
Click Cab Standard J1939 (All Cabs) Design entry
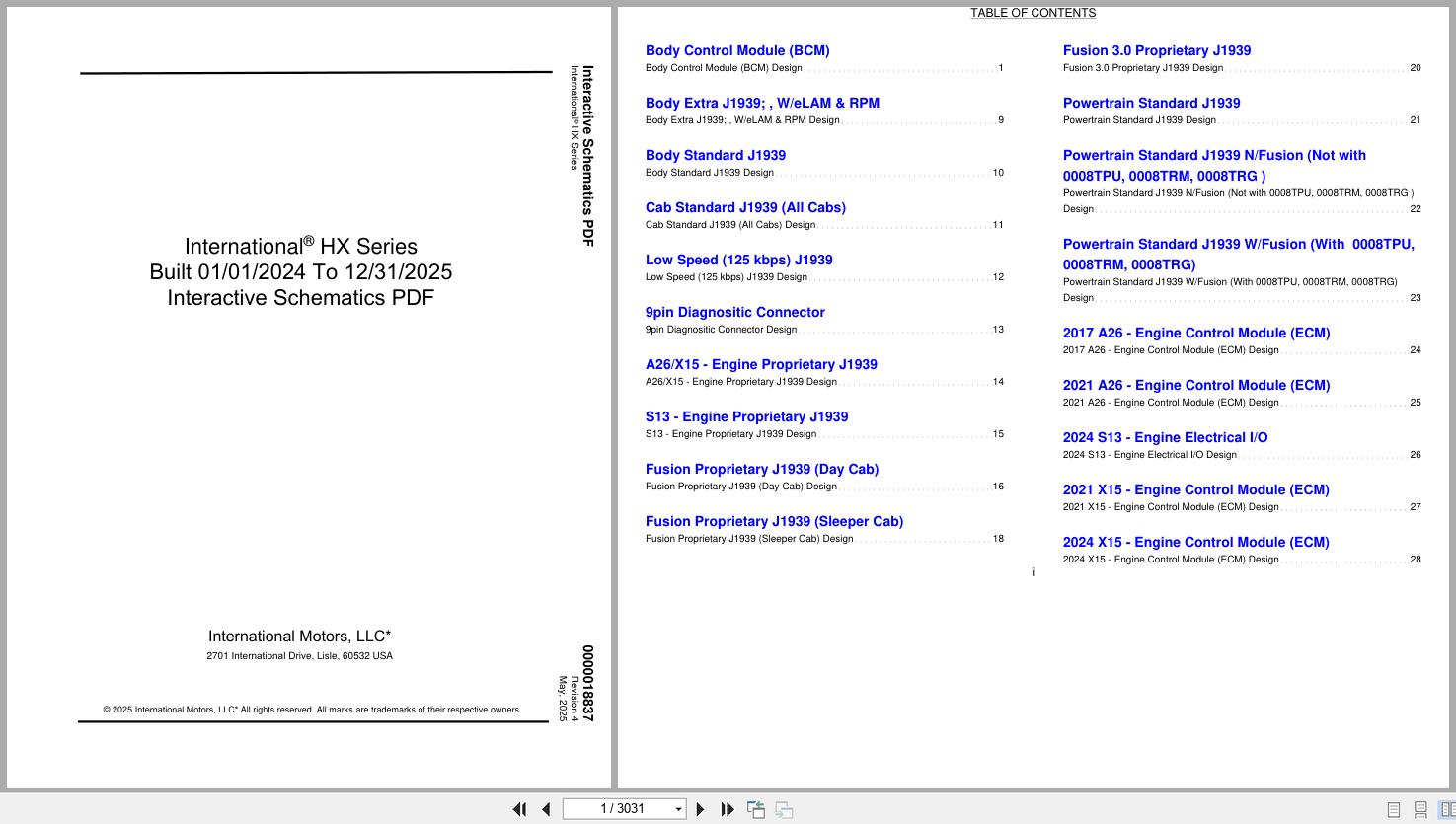point(824,225)
